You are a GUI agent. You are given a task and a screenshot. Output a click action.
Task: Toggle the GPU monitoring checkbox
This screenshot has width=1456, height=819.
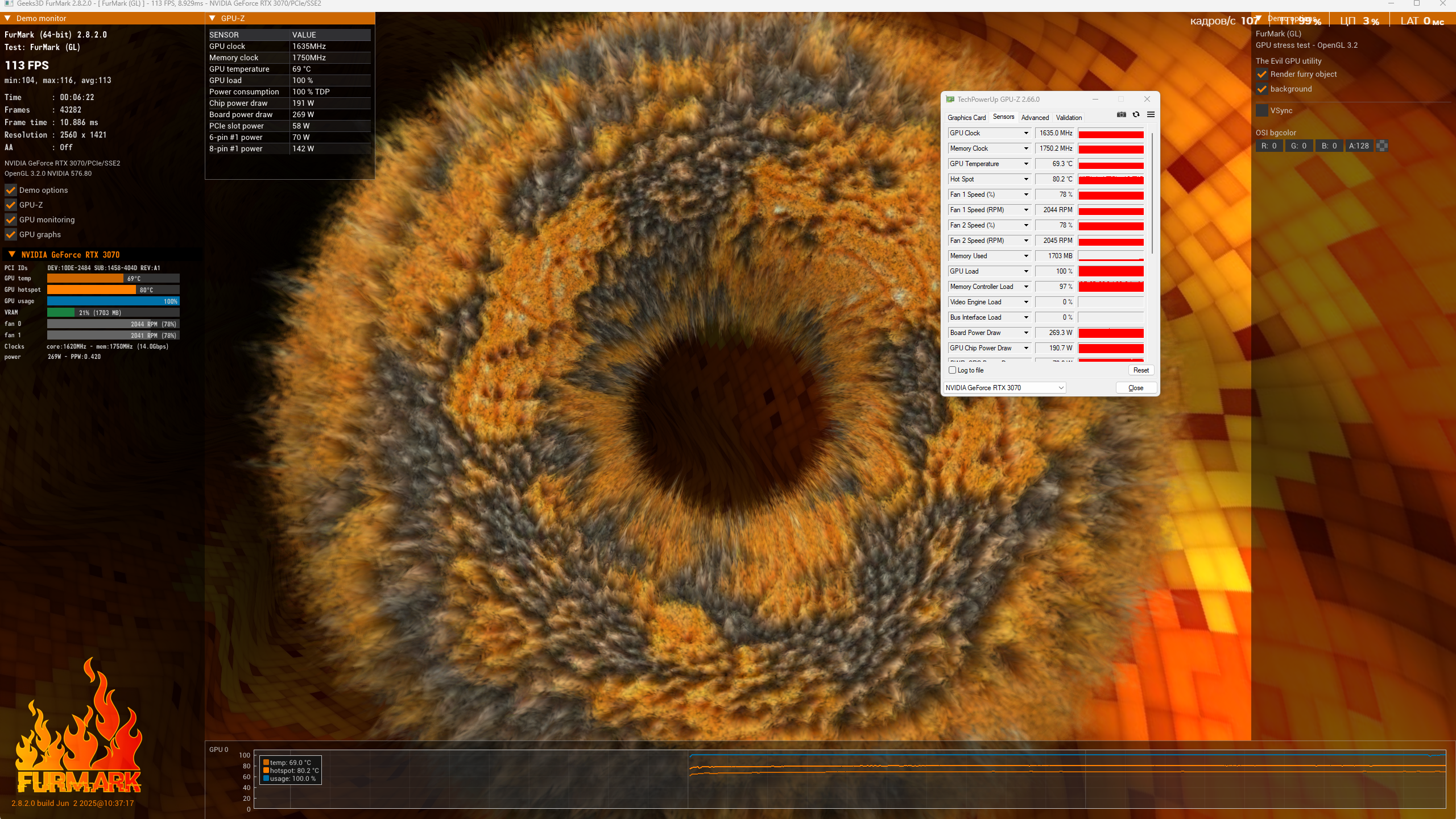coord(10,220)
